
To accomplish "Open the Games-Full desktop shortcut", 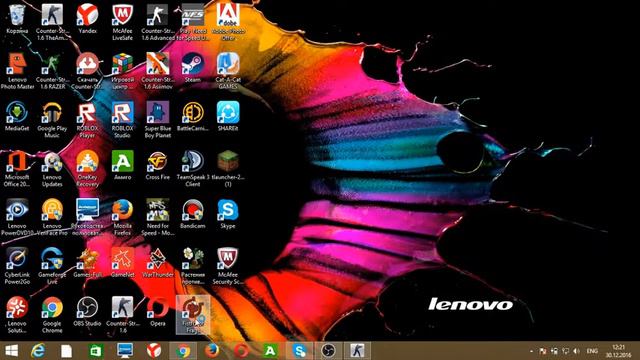I will point(87,263).
